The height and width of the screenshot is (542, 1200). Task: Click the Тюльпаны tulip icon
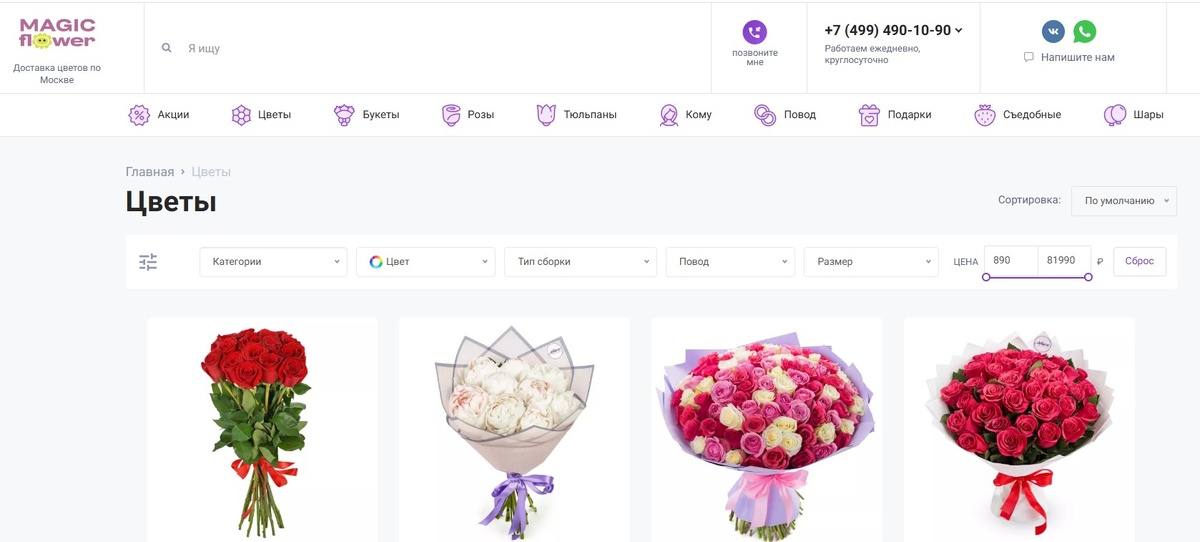(546, 115)
